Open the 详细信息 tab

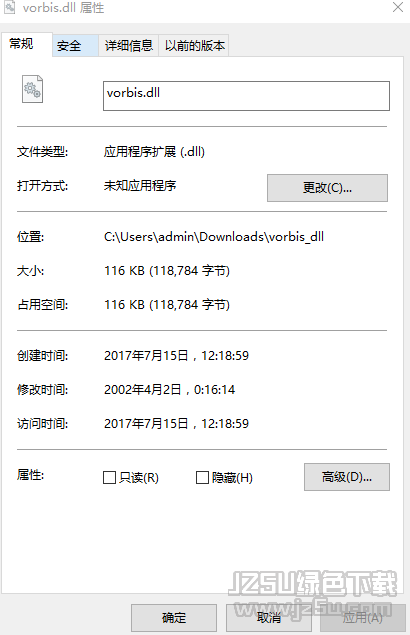[x=128, y=45]
